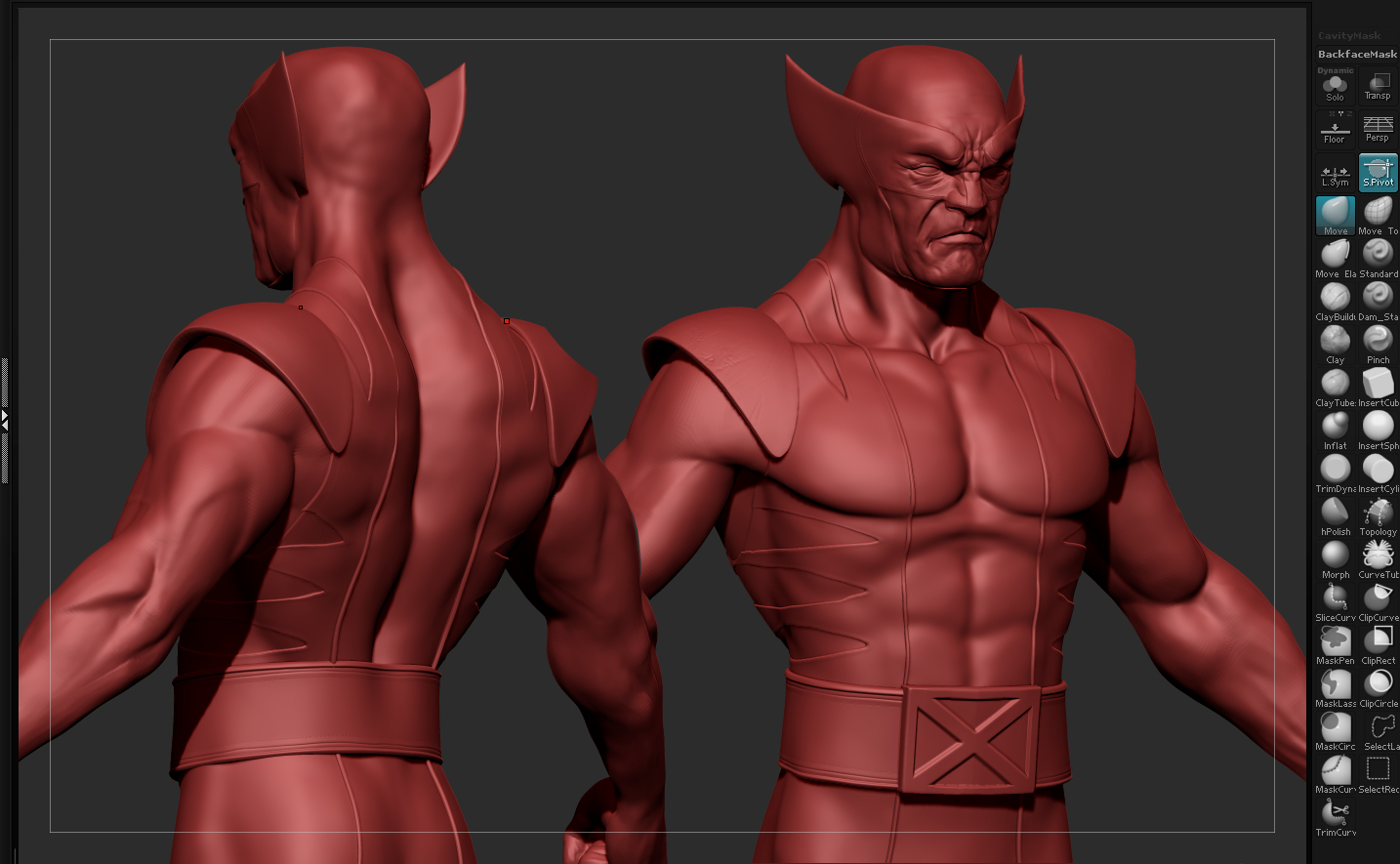This screenshot has width=1400, height=864.
Task: Select the ClipCircle brush
Action: [x=1378, y=688]
